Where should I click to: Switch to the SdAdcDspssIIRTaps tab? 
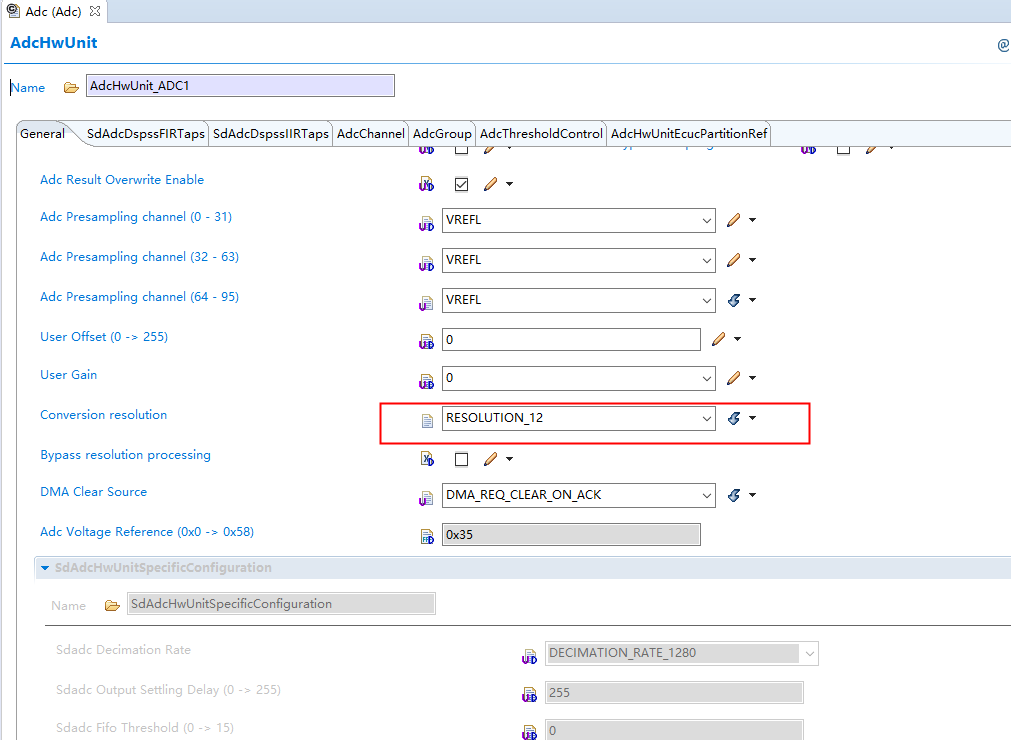pos(271,133)
